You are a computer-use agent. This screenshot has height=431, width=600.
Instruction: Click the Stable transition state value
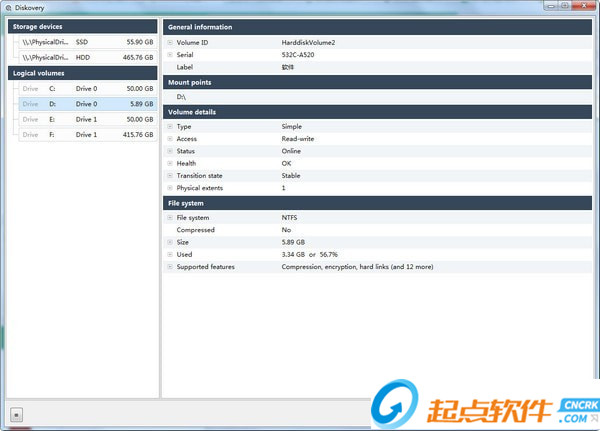[291, 175]
